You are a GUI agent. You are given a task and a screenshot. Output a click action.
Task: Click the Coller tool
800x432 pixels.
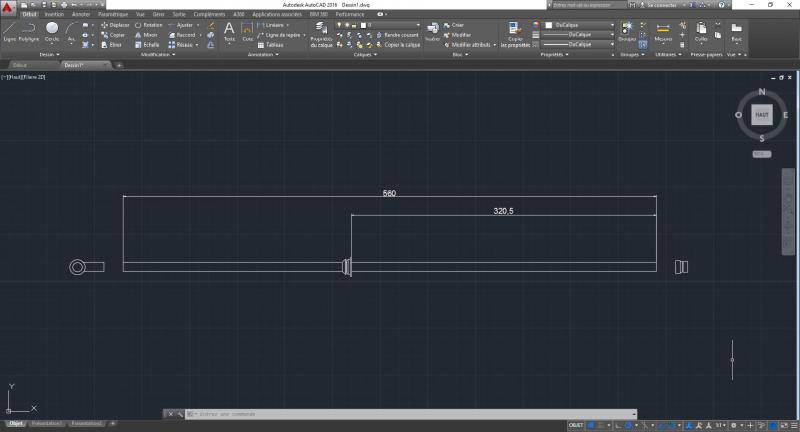click(701, 32)
